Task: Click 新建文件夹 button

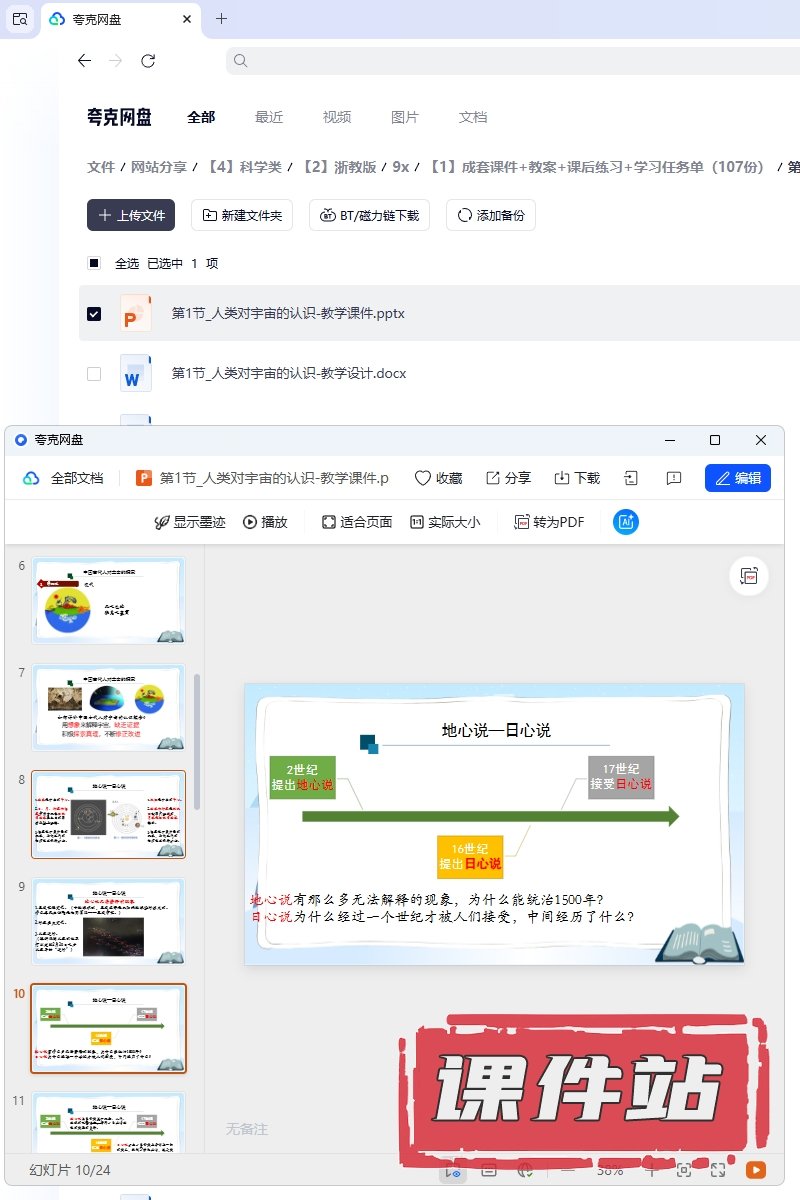Action: [242, 215]
